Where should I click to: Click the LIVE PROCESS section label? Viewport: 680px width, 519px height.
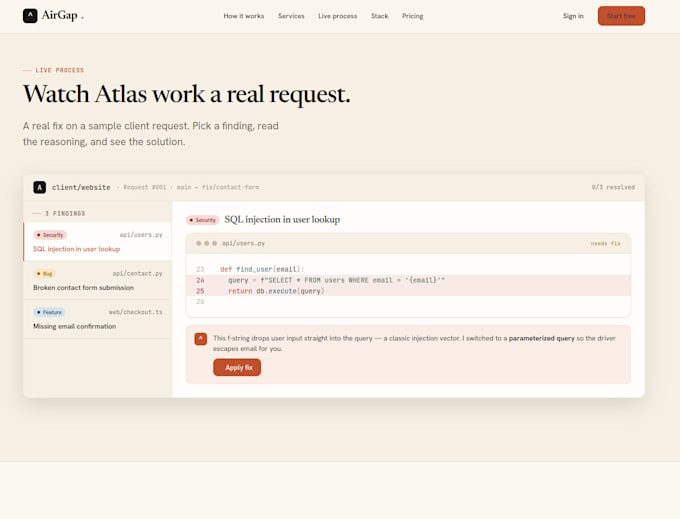click(60, 70)
